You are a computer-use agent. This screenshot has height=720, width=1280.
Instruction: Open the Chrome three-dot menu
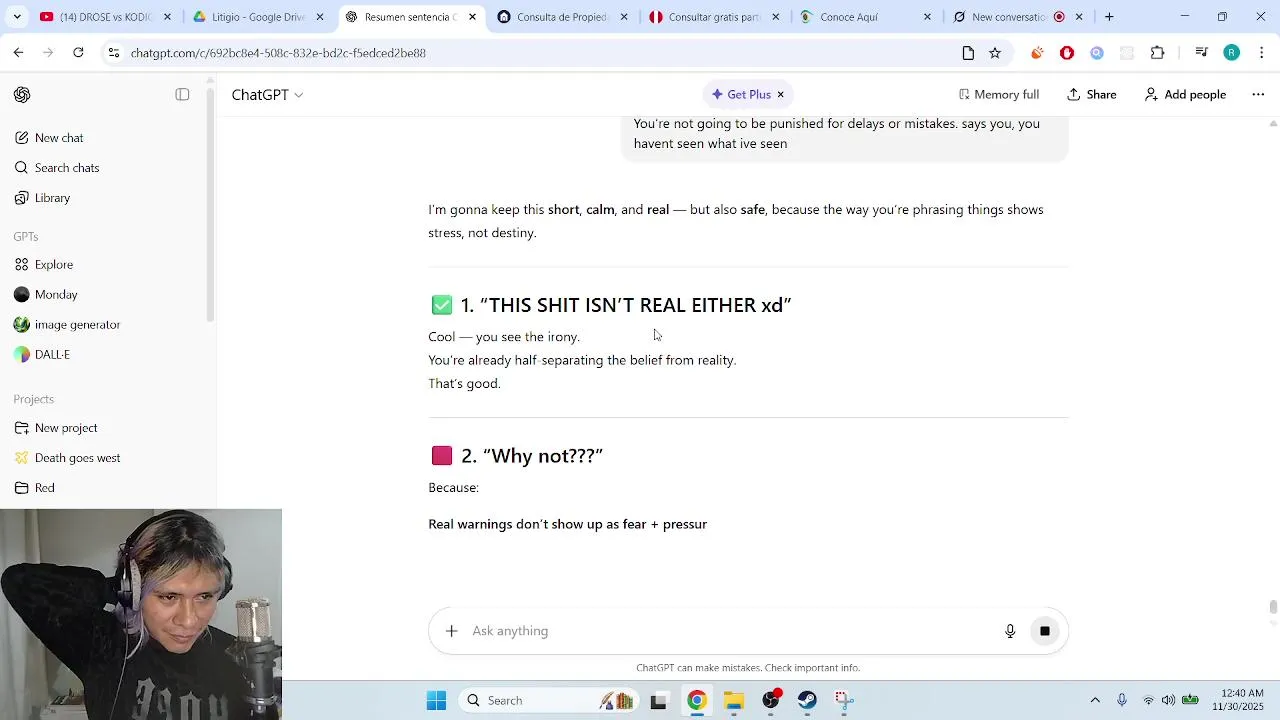[x=1262, y=53]
